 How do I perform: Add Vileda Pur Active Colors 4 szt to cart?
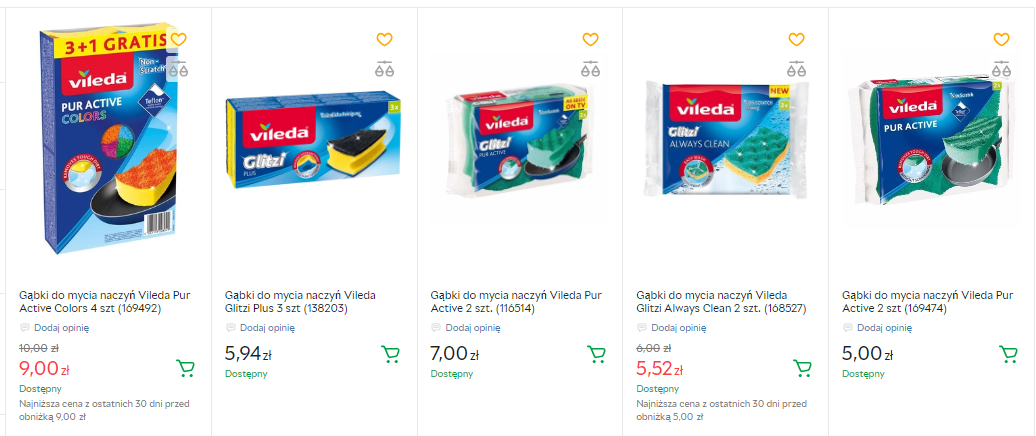coord(185,368)
